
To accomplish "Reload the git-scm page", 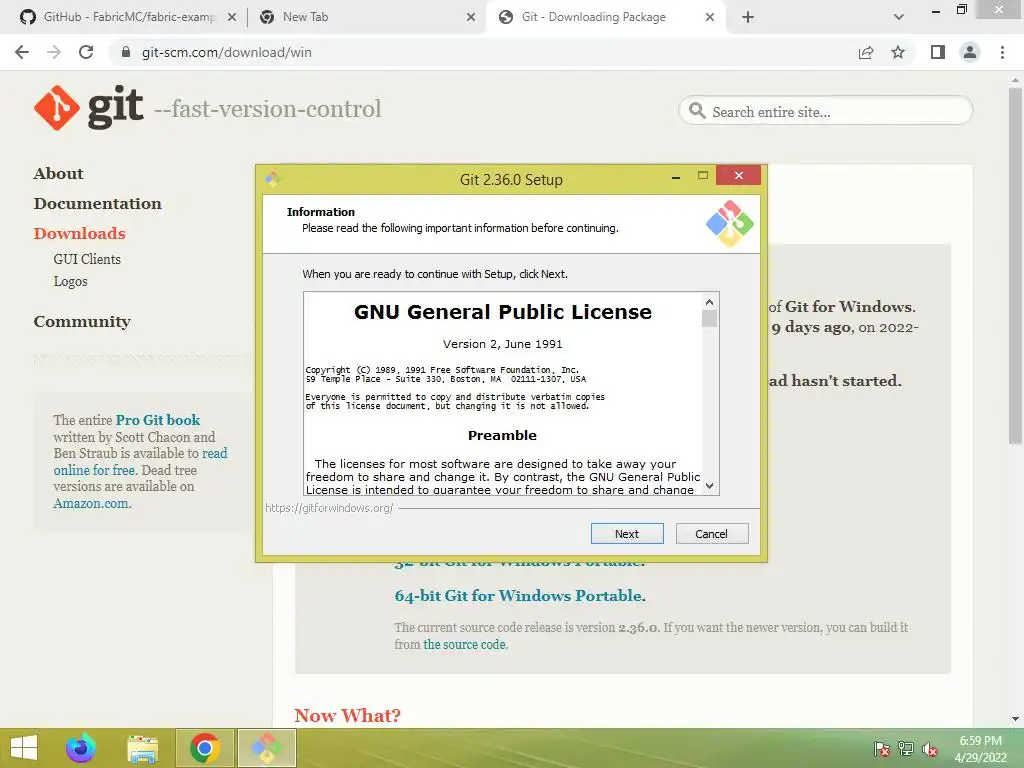I will tap(86, 52).
